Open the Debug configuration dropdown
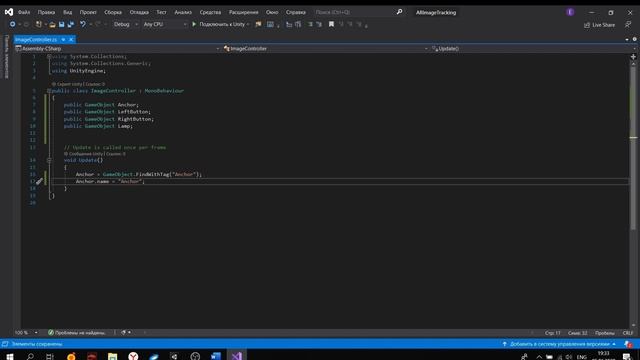Viewport: 640px width, 360px height. [x=125, y=24]
